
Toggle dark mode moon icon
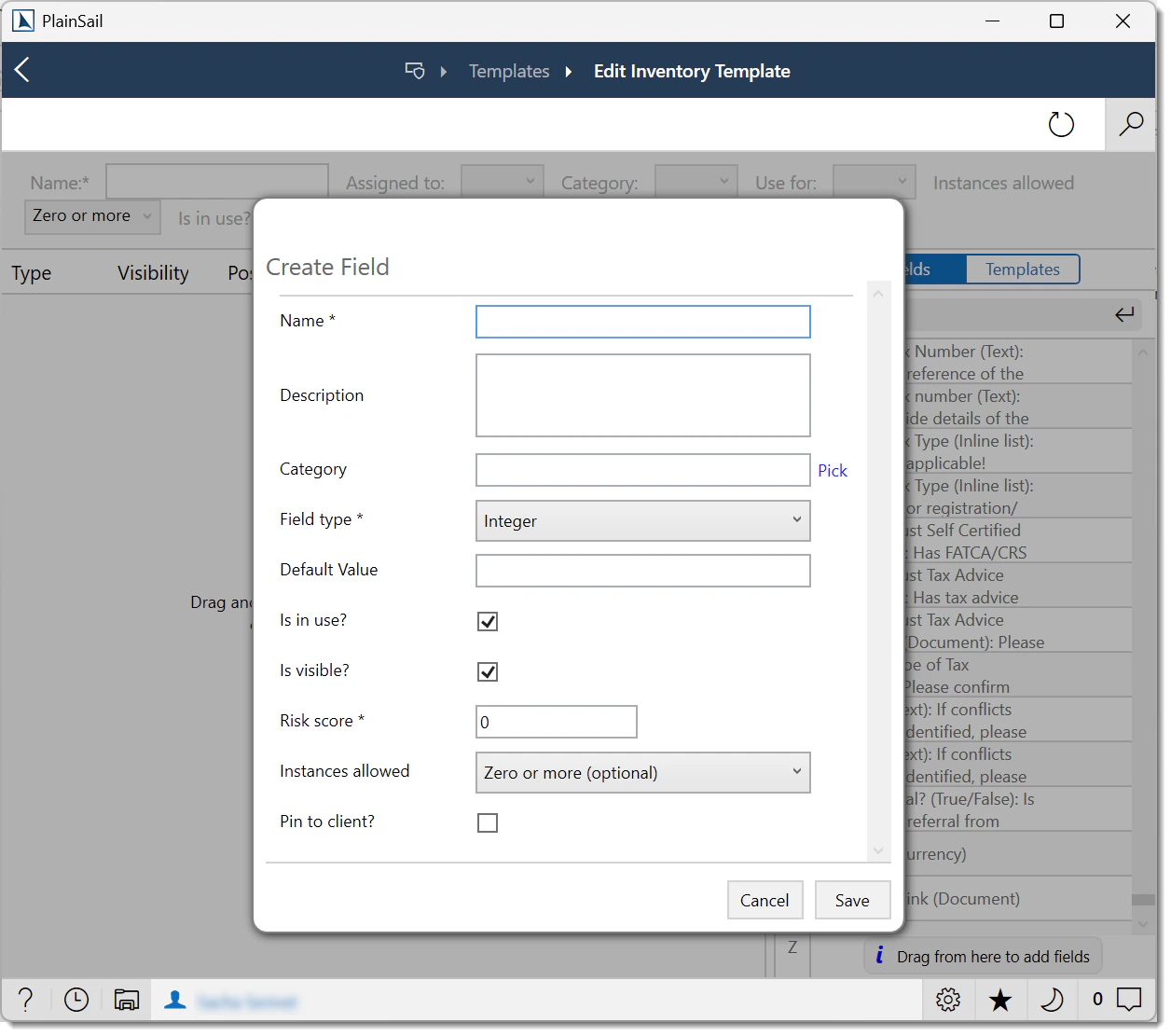(1052, 1000)
